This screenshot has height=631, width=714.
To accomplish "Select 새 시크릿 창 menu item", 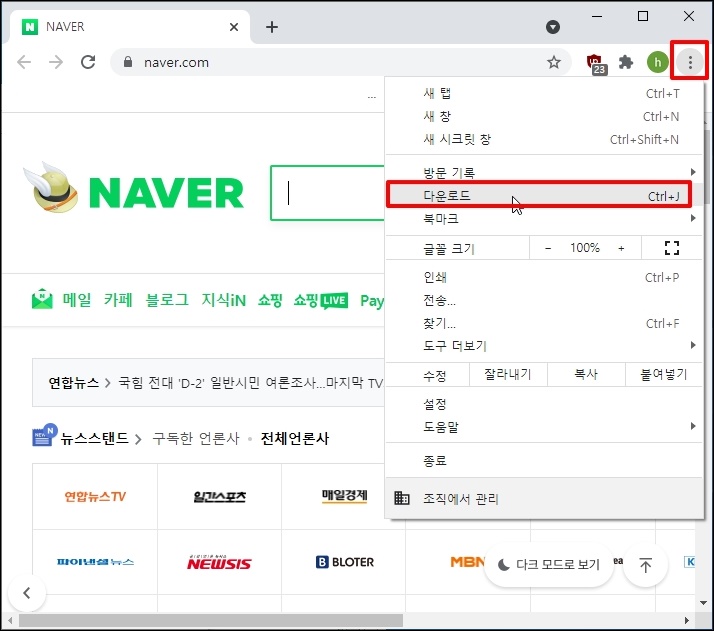I will (x=544, y=139).
